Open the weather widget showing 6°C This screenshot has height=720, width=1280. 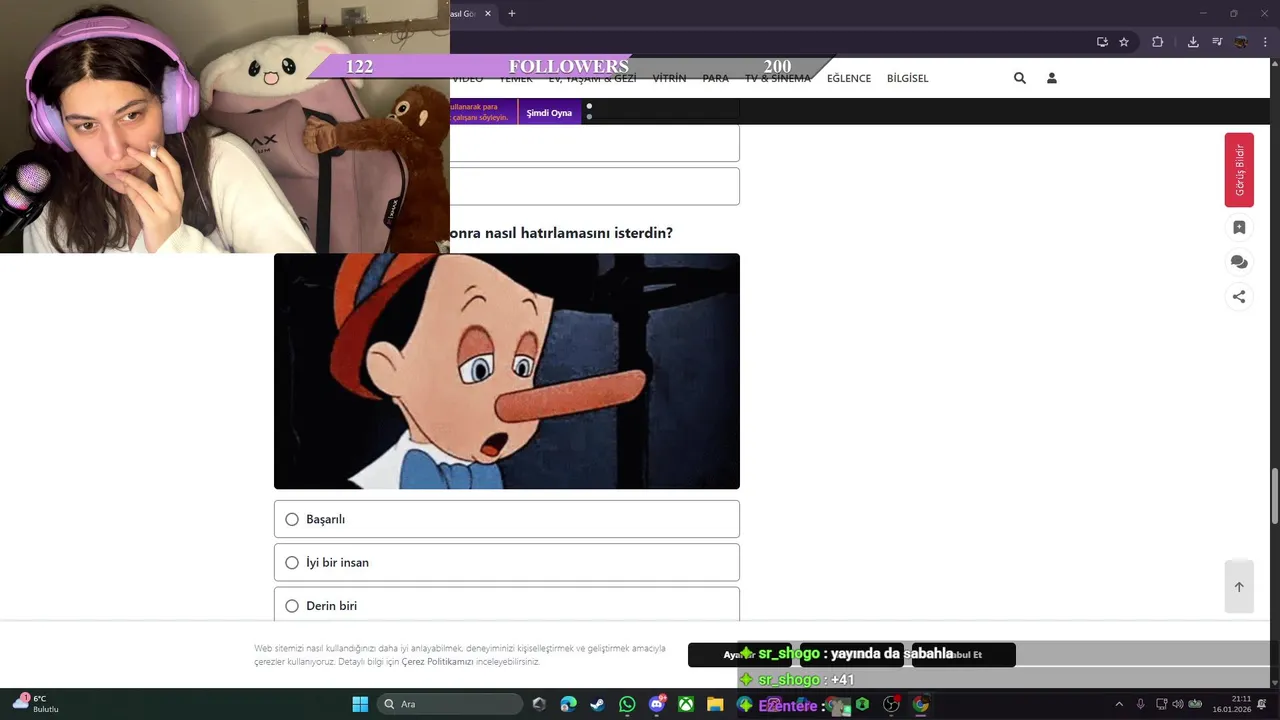point(35,703)
